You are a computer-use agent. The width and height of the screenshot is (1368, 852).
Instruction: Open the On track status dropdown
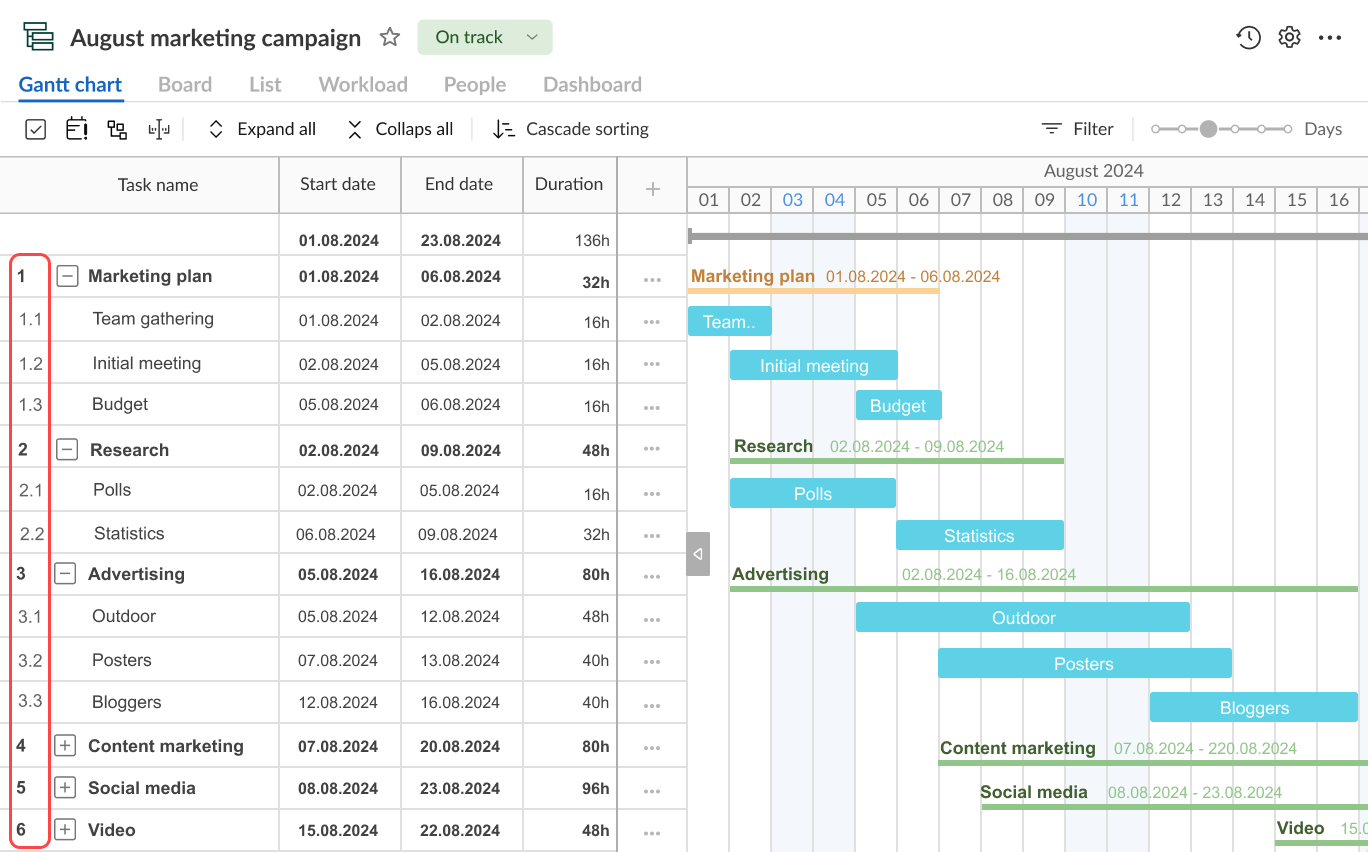click(485, 37)
